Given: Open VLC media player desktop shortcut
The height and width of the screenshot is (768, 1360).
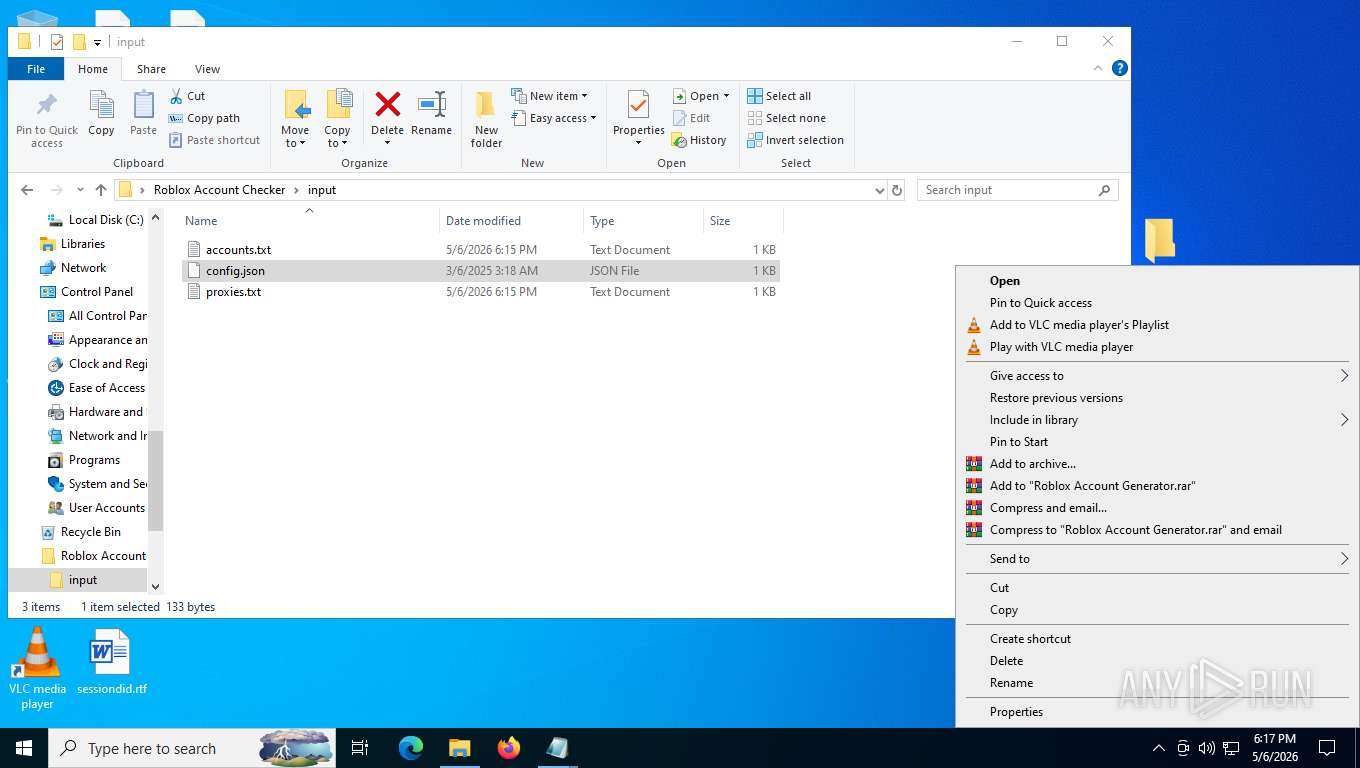Looking at the screenshot, I should coord(37,668).
